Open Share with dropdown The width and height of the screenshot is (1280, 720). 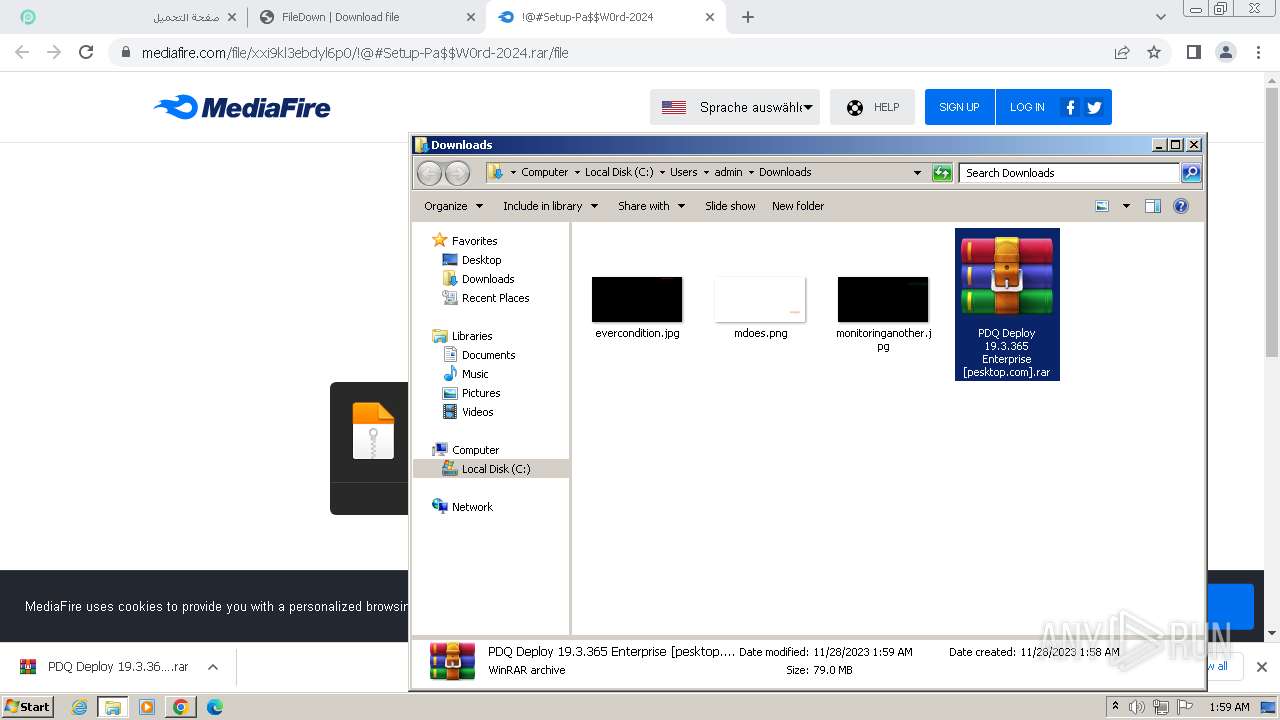[x=651, y=206]
